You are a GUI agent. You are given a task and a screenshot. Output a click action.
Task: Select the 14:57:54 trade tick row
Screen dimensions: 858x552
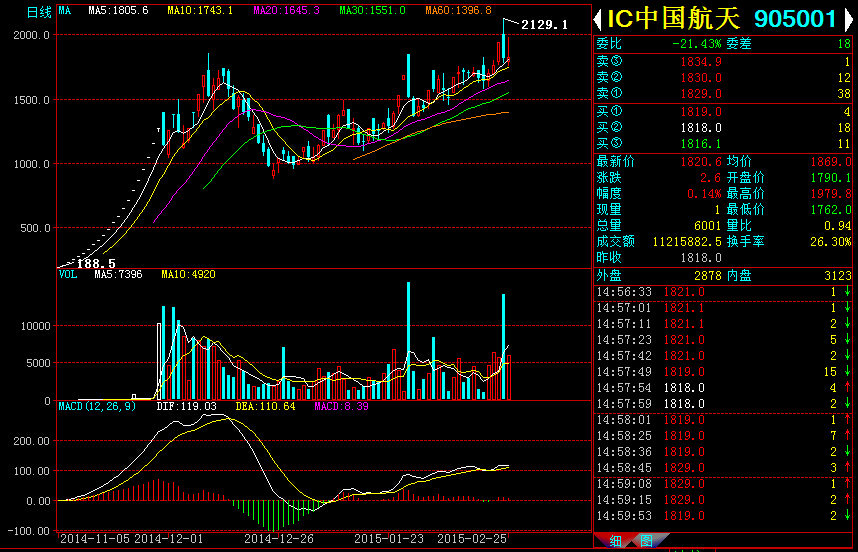[723, 388]
